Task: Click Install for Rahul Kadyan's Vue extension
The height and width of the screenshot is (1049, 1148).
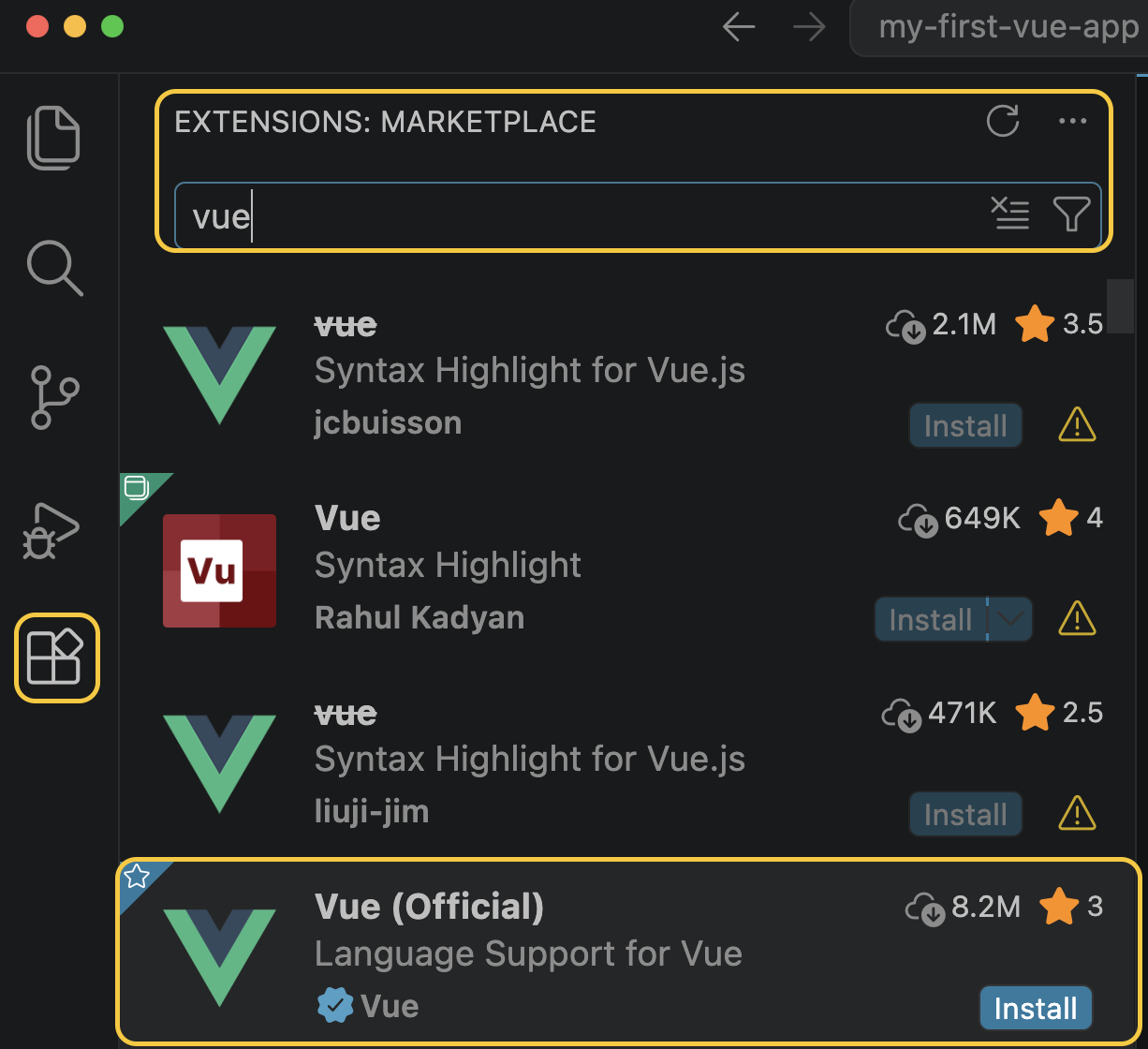Action: 929,619
